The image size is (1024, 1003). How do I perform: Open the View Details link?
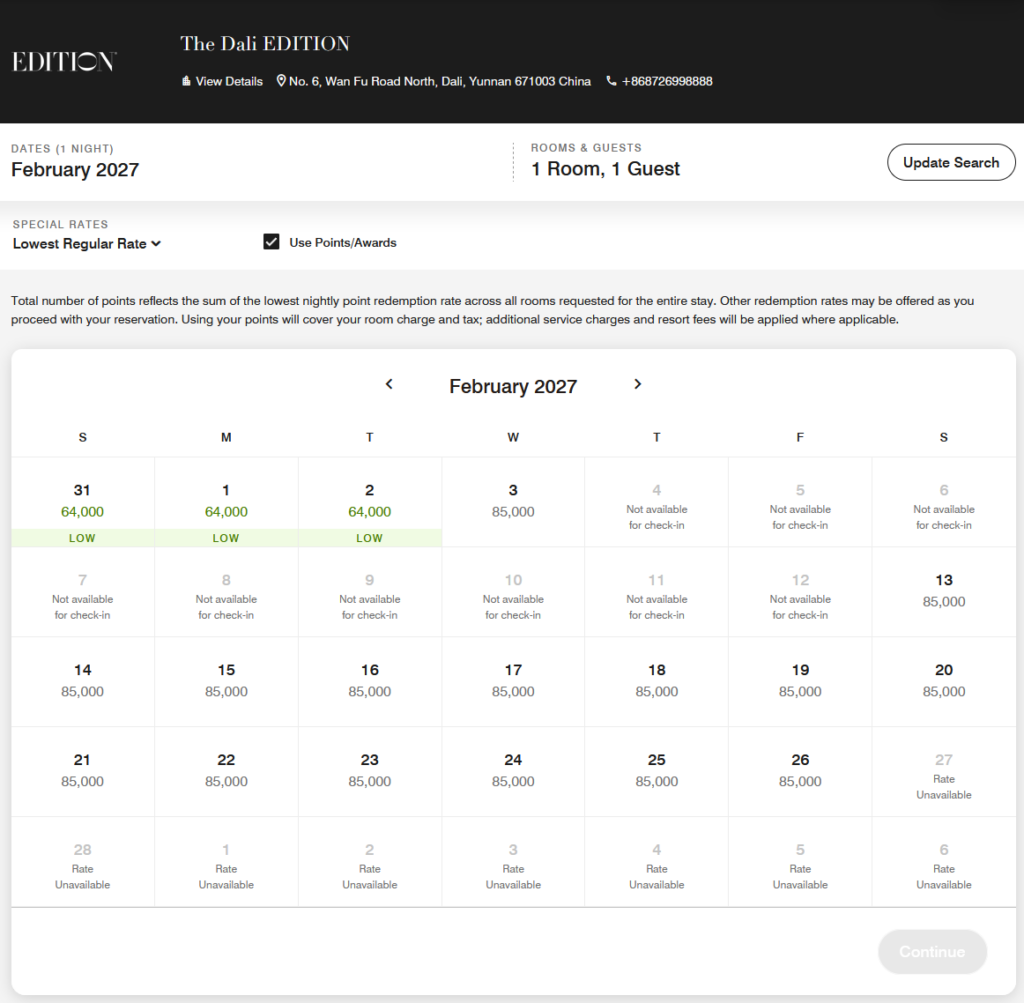(x=229, y=82)
